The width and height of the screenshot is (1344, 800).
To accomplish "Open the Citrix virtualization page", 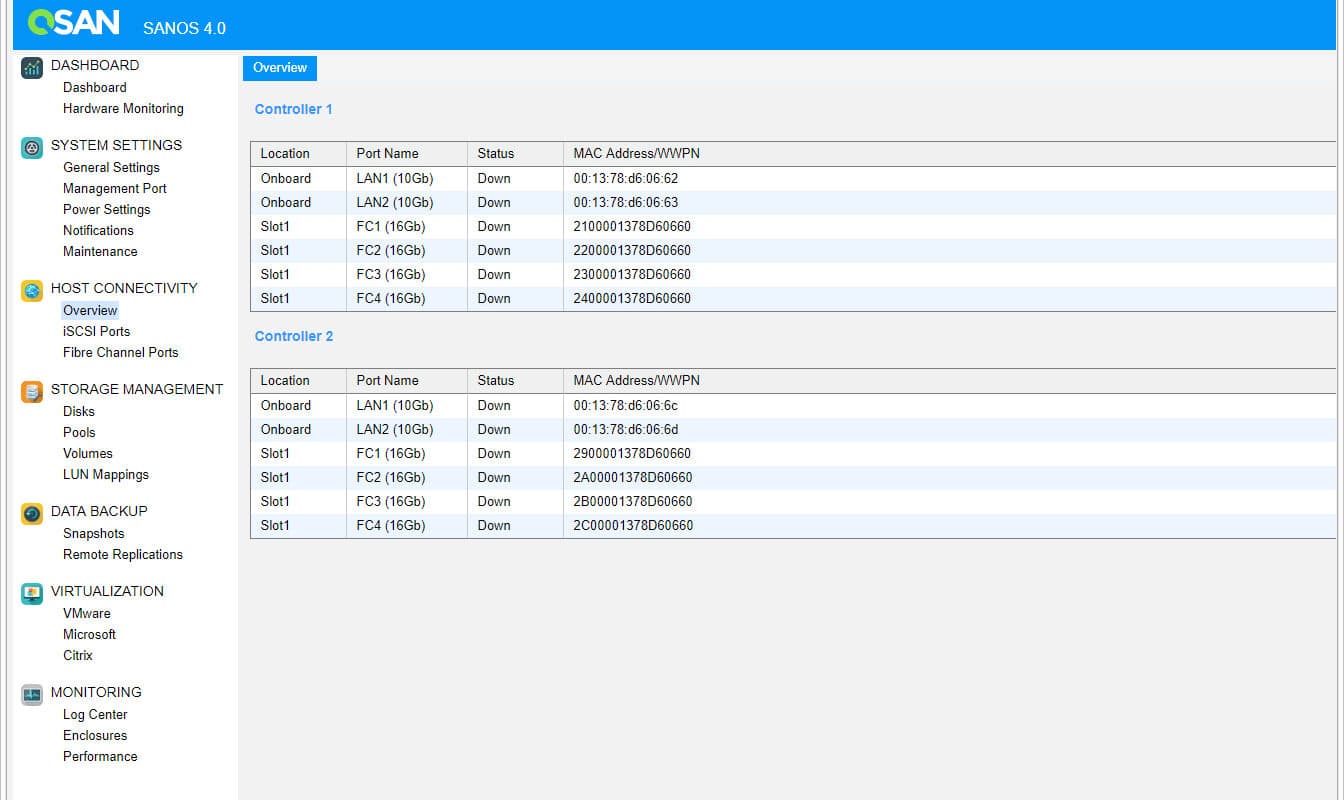I will pyautogui.click(x=78, y=655).
